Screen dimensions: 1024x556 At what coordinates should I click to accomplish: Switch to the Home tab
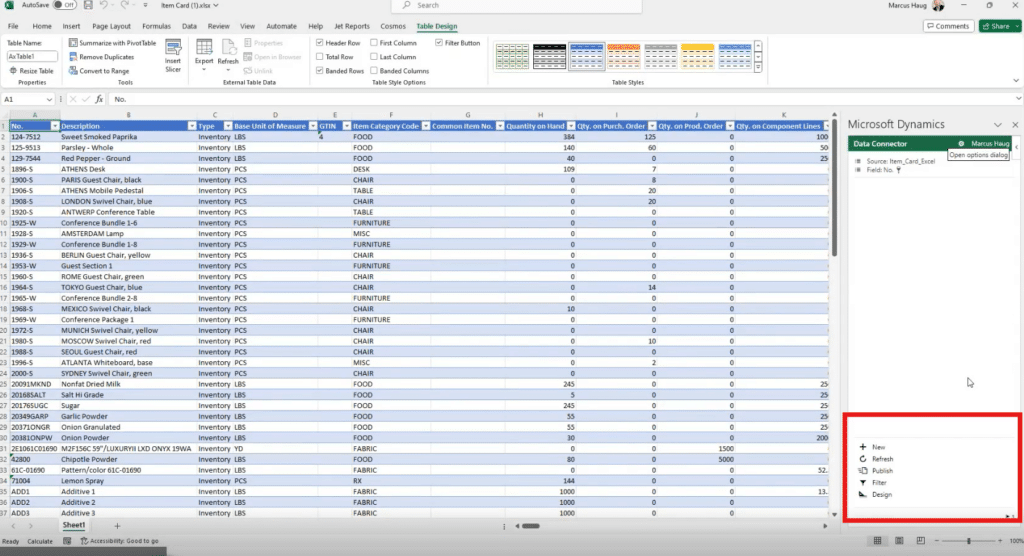pyautogui.click(x=42, y=26)
